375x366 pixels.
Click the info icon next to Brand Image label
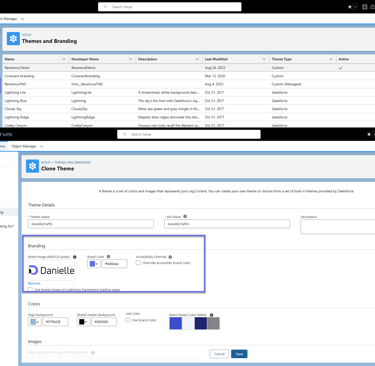point(75,257)
